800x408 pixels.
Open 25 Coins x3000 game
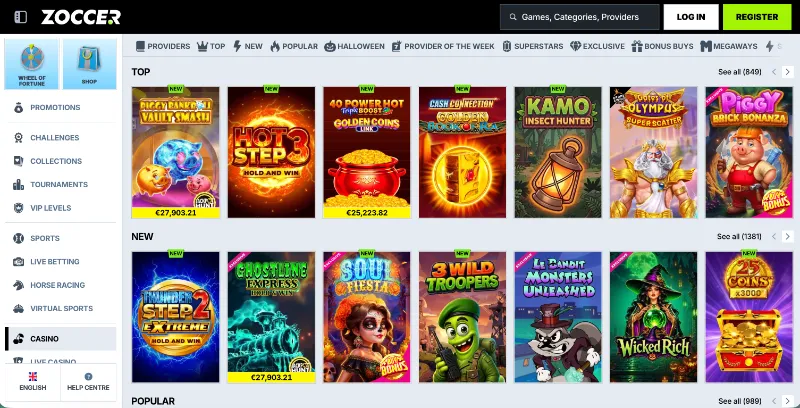pos(749,317)
